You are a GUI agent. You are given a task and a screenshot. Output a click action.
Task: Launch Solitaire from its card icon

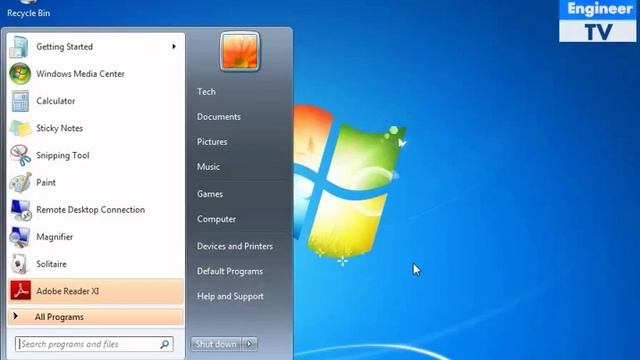20,264
